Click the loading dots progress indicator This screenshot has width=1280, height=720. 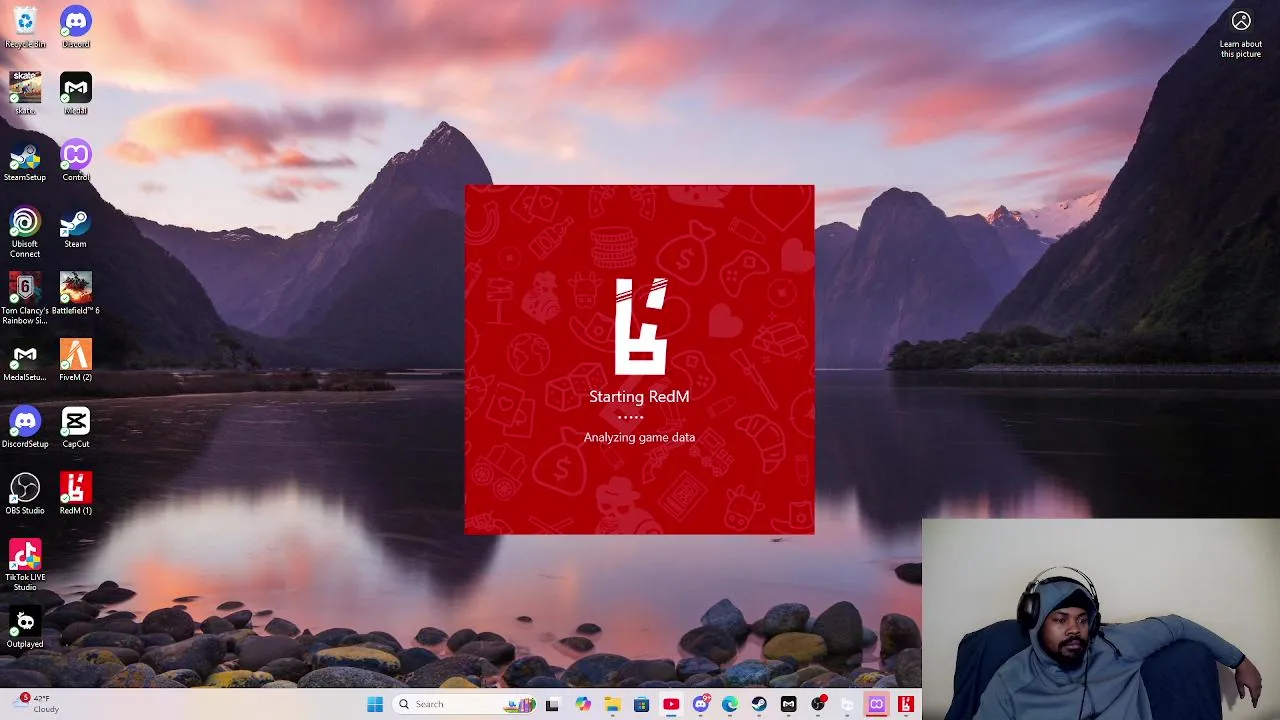coord(630,417)
